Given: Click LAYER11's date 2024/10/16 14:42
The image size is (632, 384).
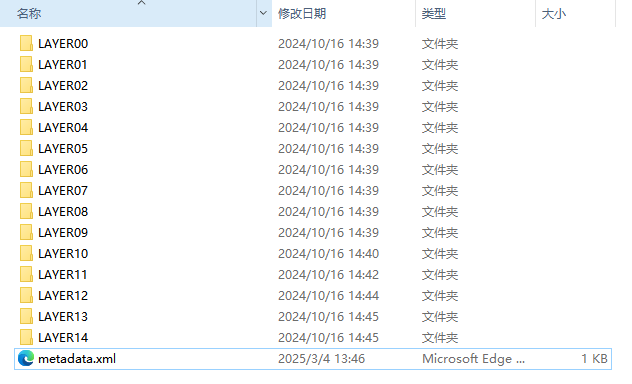Looking at the screenshot, I should pos(328,274).
